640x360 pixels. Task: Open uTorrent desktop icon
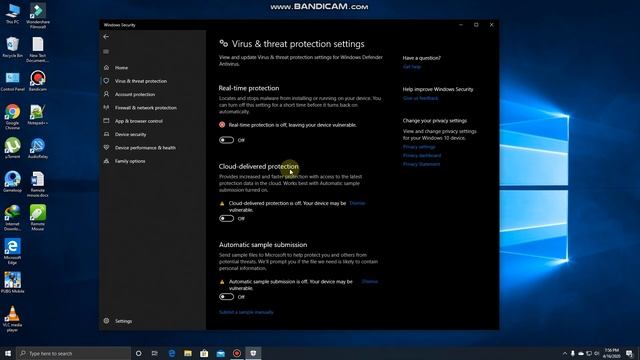pyautogui.click(x=12, y=148)
